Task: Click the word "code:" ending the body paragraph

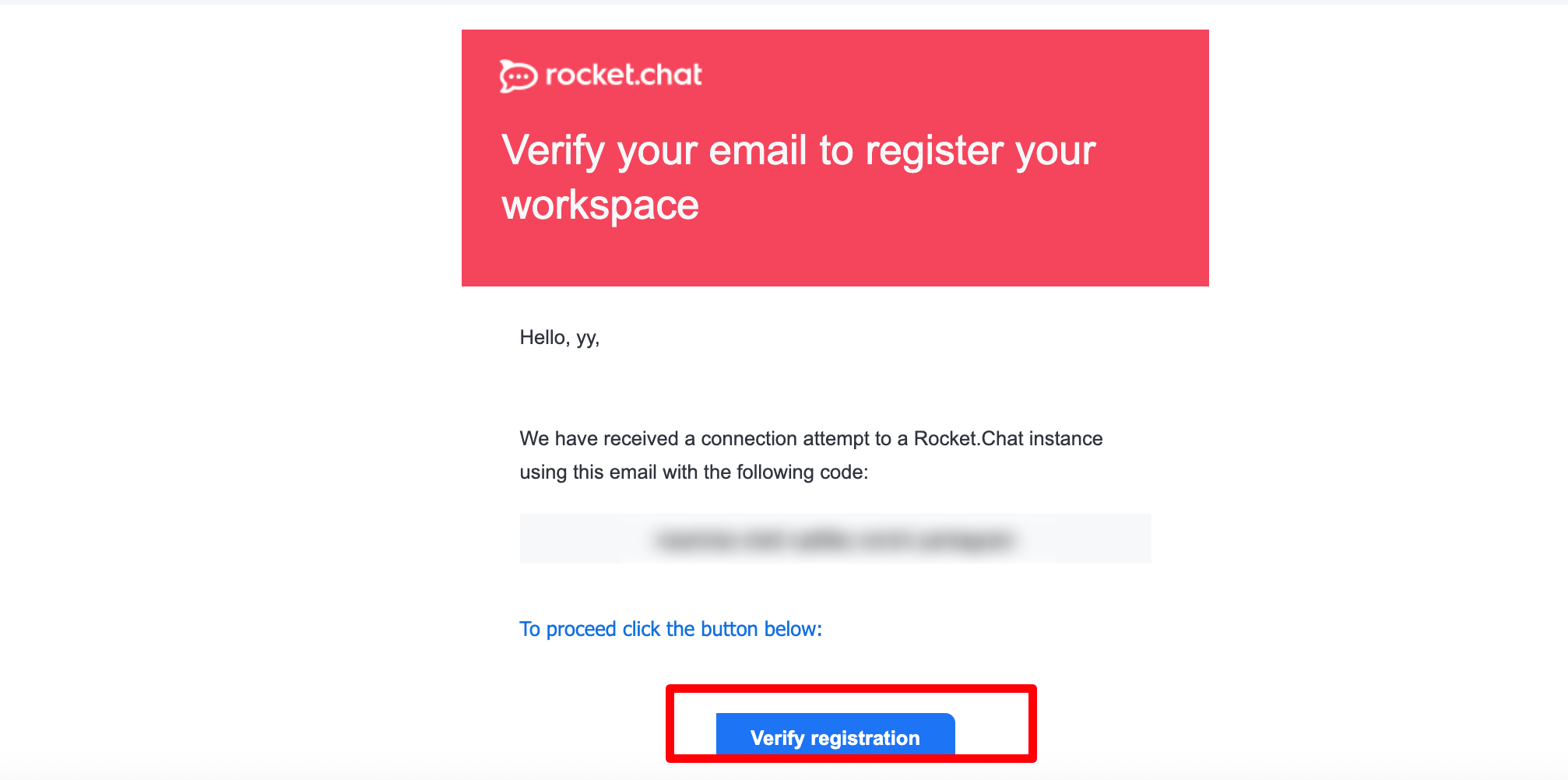Action: [843, 473]
